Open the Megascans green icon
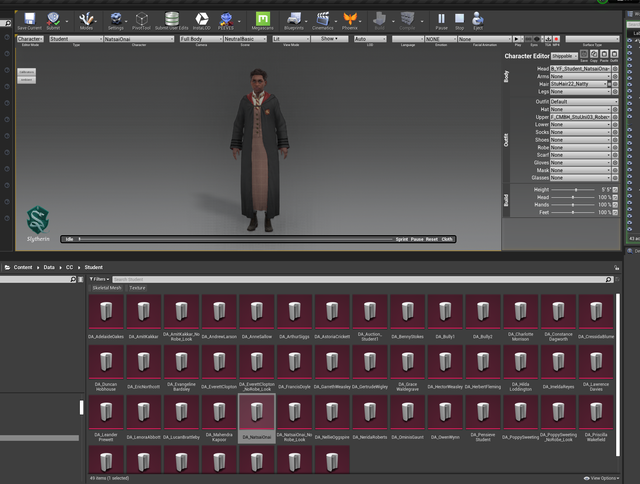 coord(262,21)
